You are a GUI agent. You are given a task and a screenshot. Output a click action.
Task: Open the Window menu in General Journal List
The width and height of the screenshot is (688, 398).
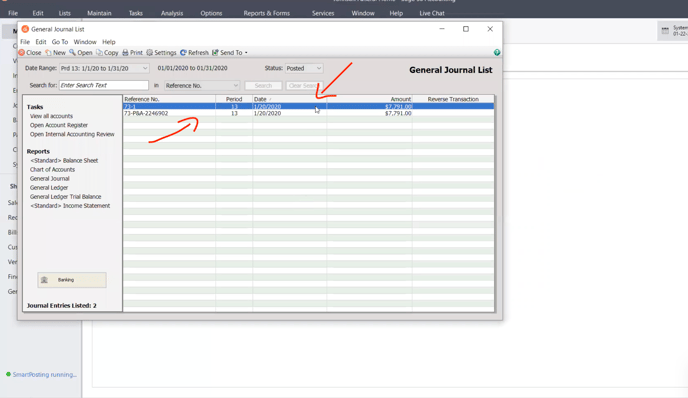(85, 42)
